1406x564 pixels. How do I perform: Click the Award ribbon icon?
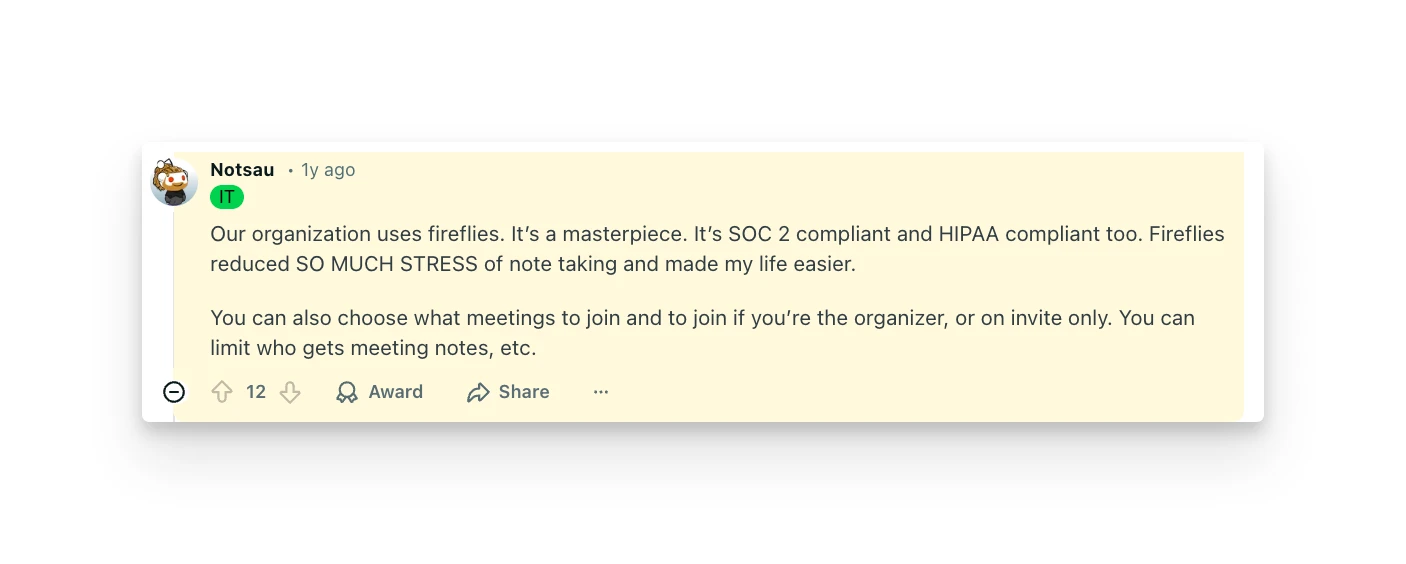[347, 392]
